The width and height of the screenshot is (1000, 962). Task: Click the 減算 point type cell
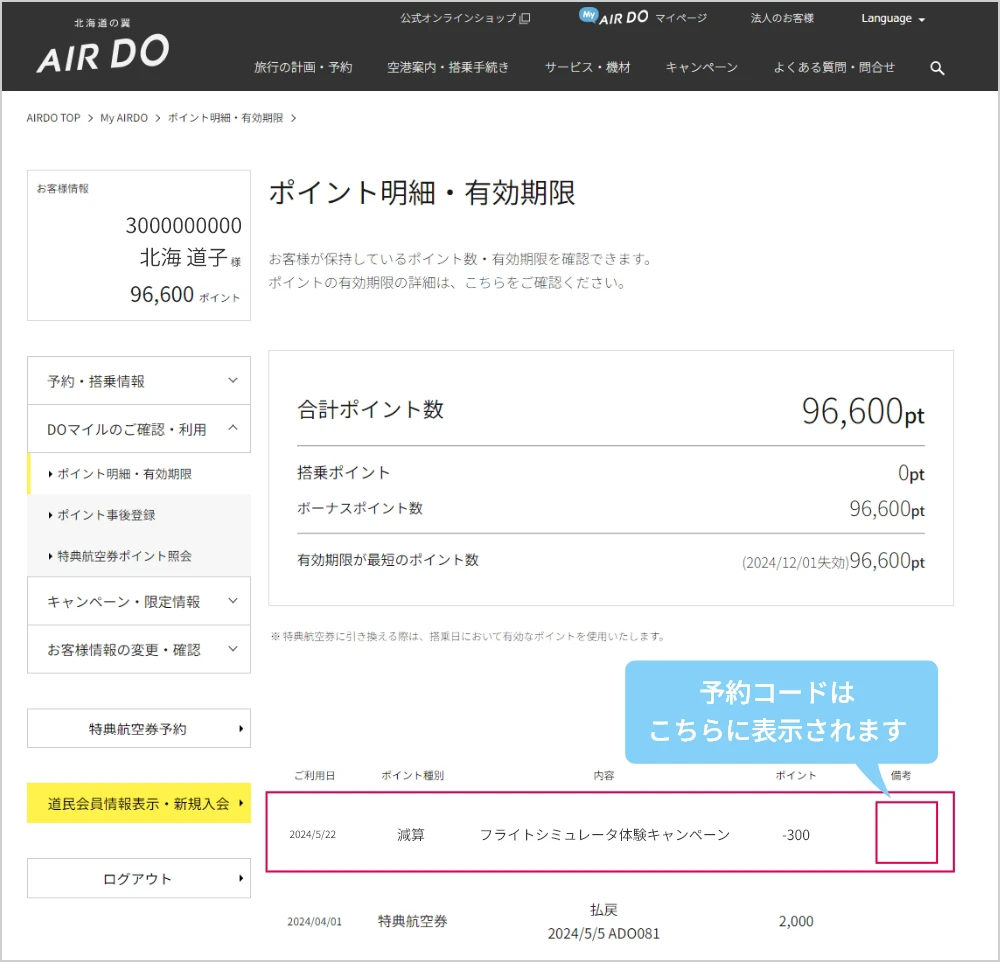pyautogui.click(x=411, y=834)
